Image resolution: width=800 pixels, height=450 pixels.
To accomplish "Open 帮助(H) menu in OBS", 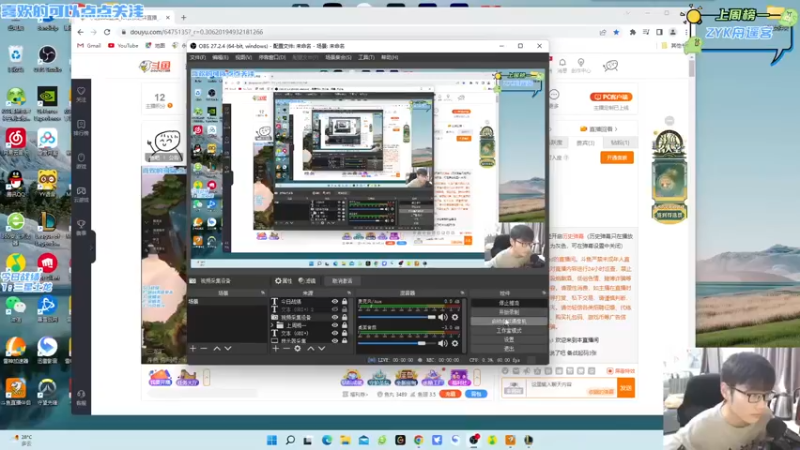I will [389, 58].
